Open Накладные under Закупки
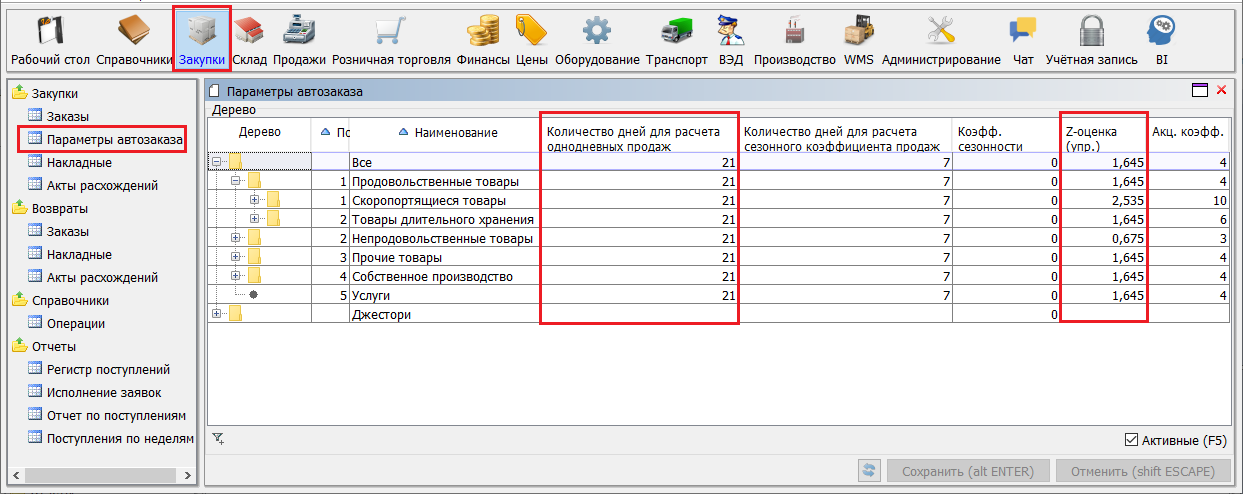Image resolution: width=1243 pixels, height=494 pixels. click(x=79, y=162)
